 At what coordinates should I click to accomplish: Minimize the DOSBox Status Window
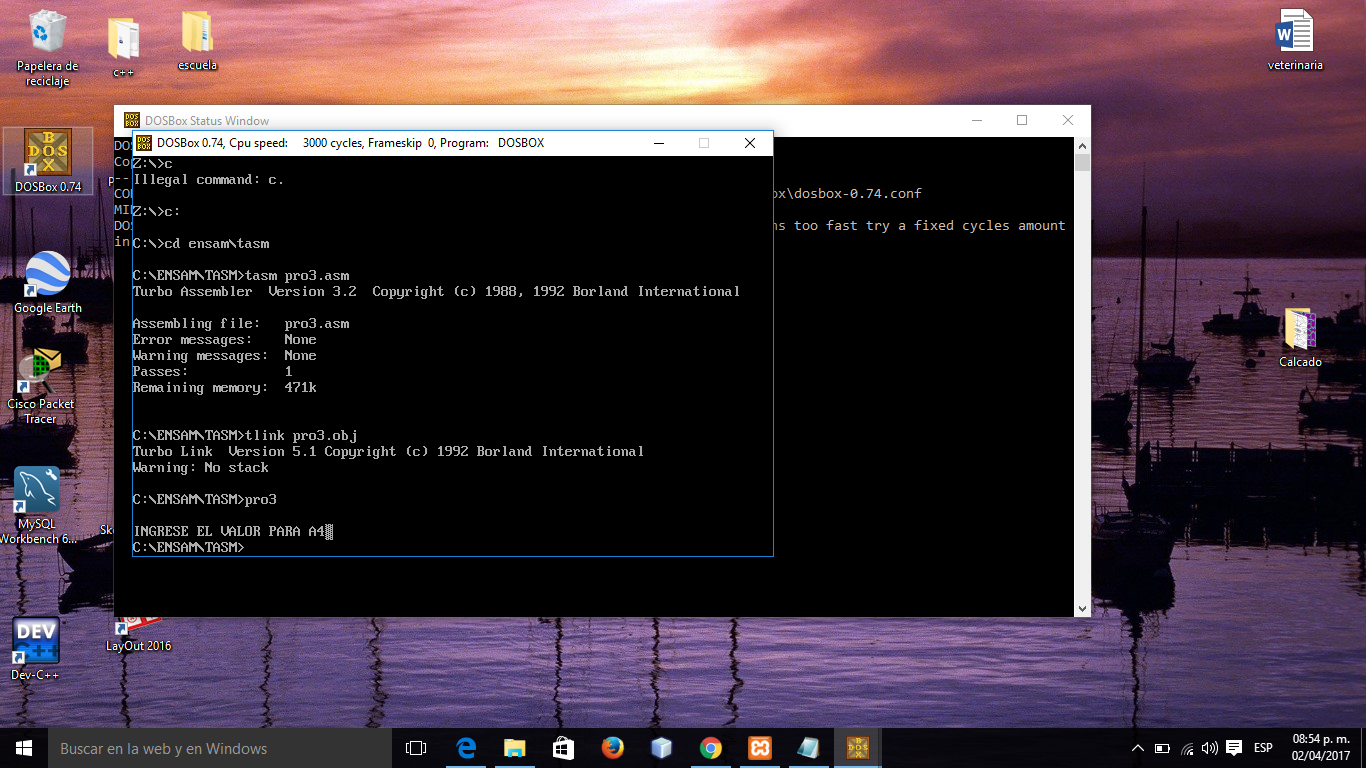point(976,120)
